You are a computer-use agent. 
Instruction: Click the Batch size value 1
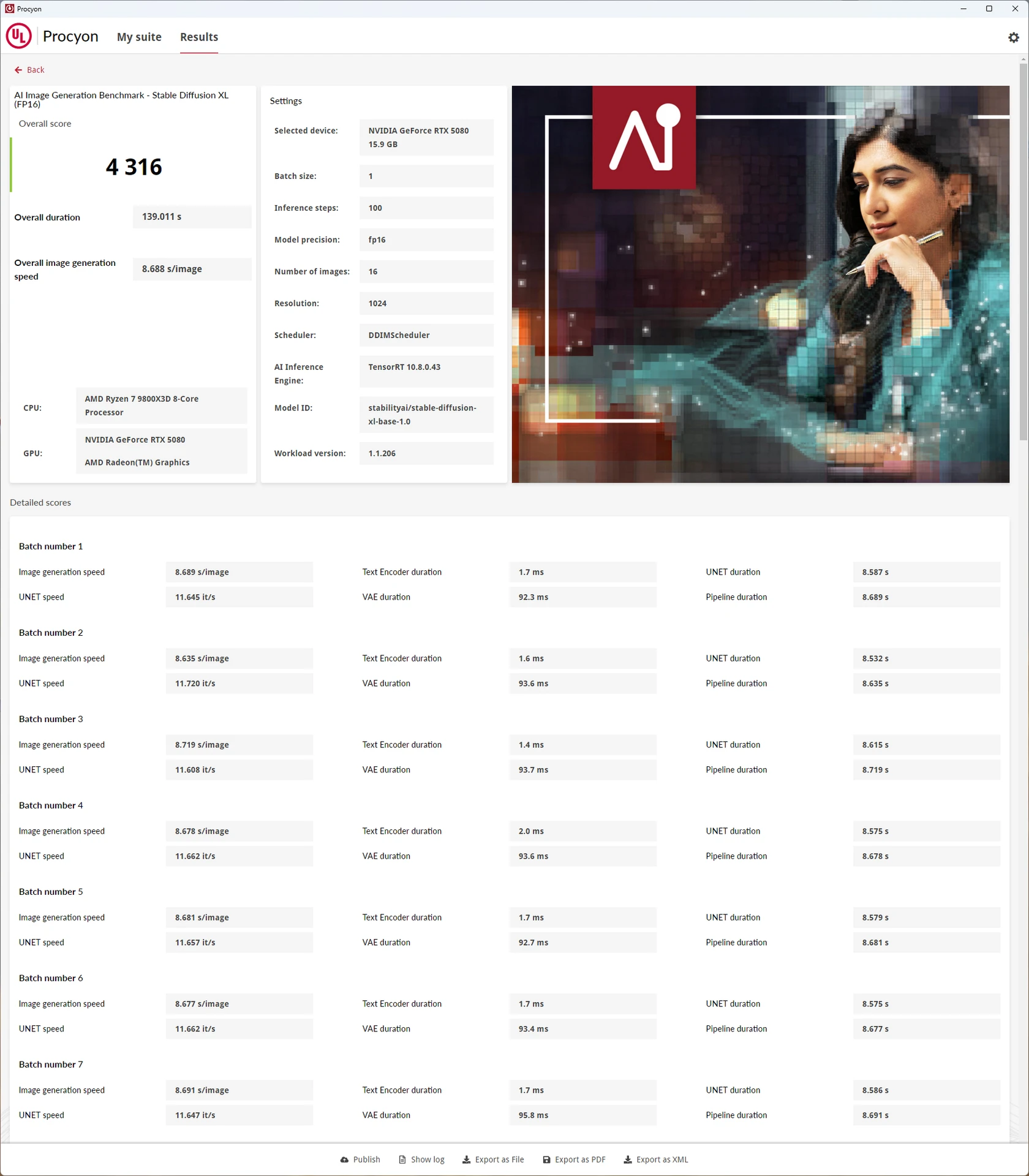pos(426,176)
